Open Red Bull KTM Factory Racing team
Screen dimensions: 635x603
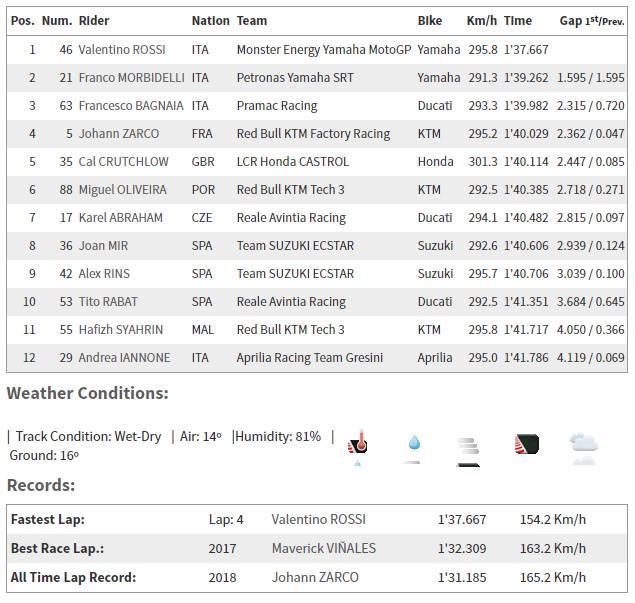coord(313,133)
